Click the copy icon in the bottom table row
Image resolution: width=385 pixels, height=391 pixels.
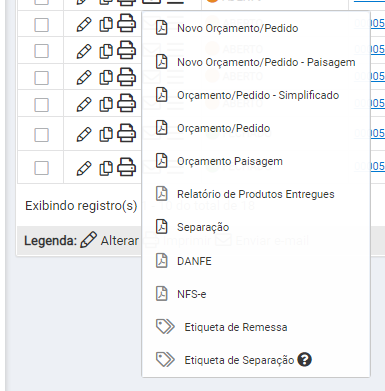click(106, 168)
